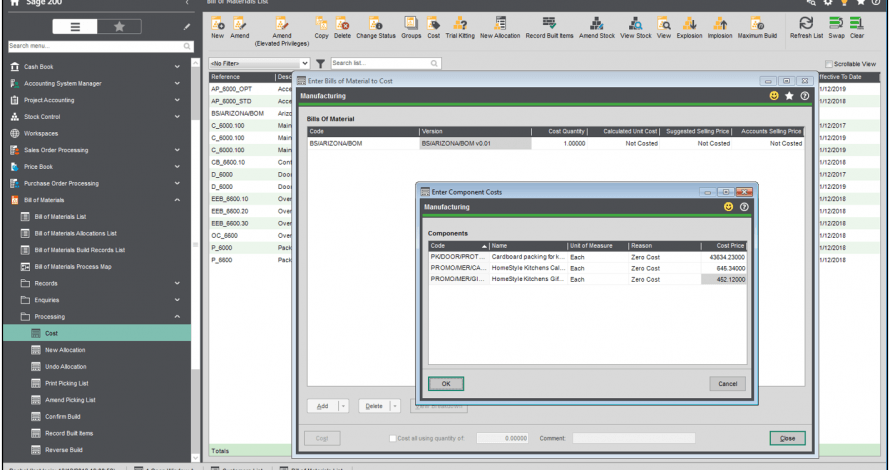Screen dimensions: 890x470
Task: Open the View Stock tool
Action: tap(636, 28)
